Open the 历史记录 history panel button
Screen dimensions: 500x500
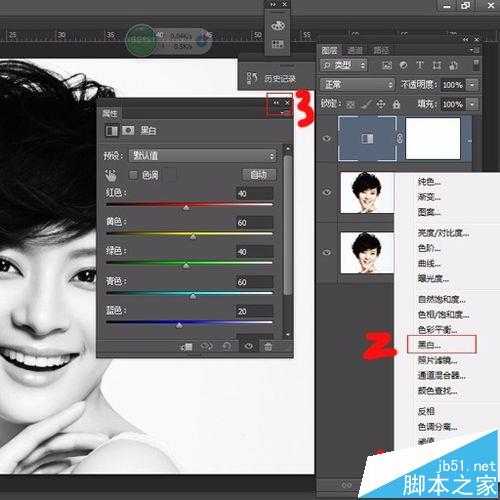(280, 79)
